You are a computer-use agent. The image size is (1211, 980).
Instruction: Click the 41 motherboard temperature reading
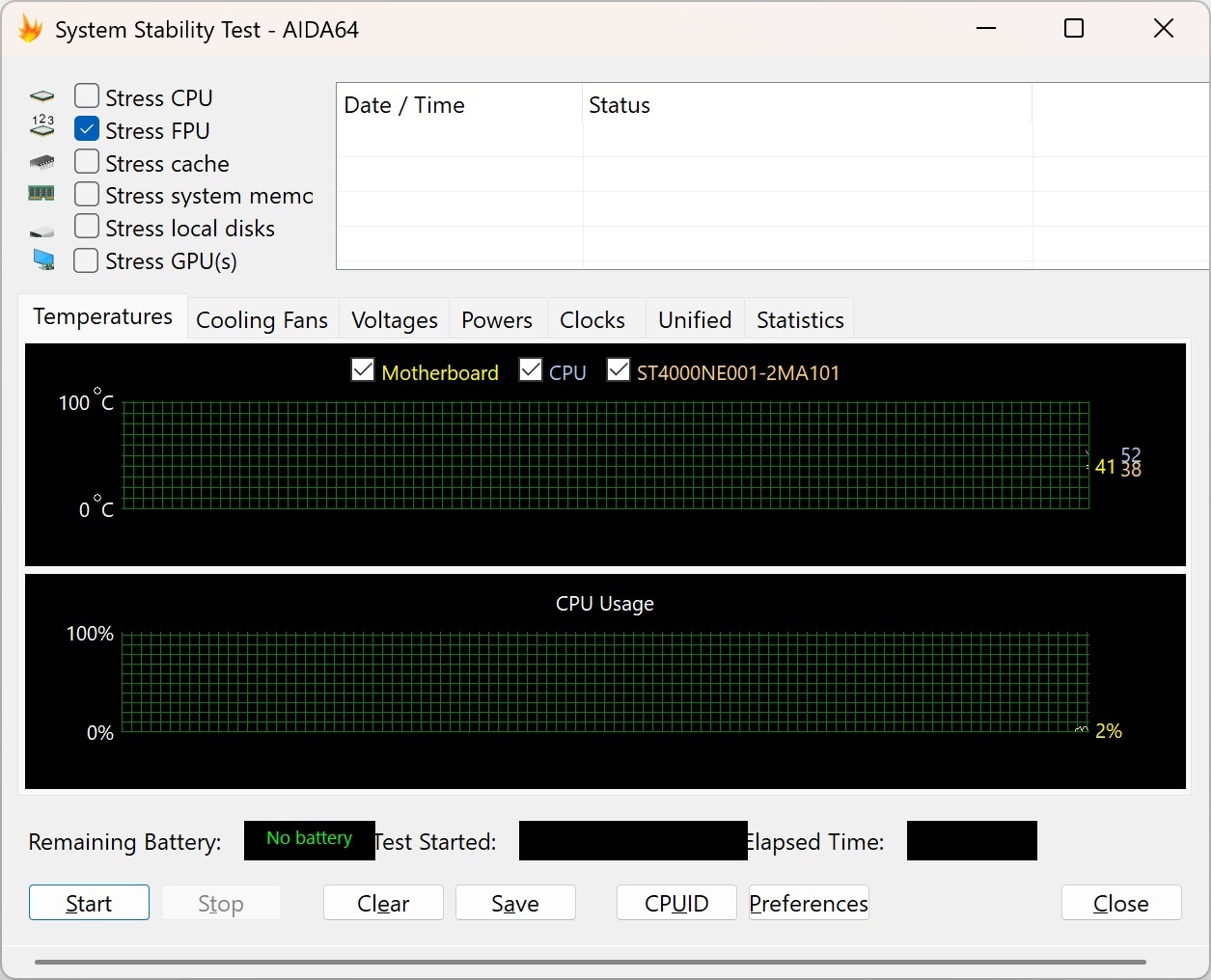point(1105,467)
